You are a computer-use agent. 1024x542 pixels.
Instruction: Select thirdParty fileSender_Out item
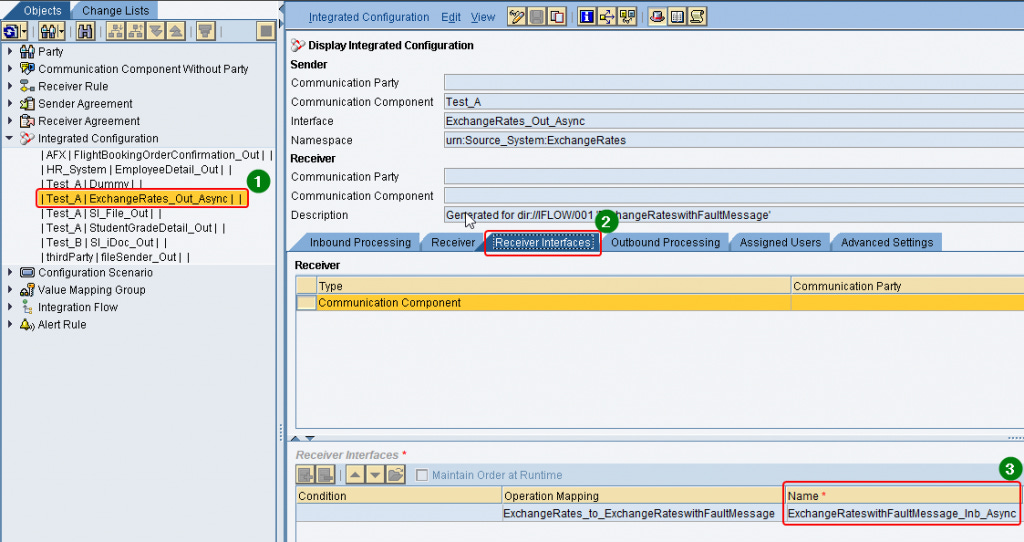click(115, 257)
